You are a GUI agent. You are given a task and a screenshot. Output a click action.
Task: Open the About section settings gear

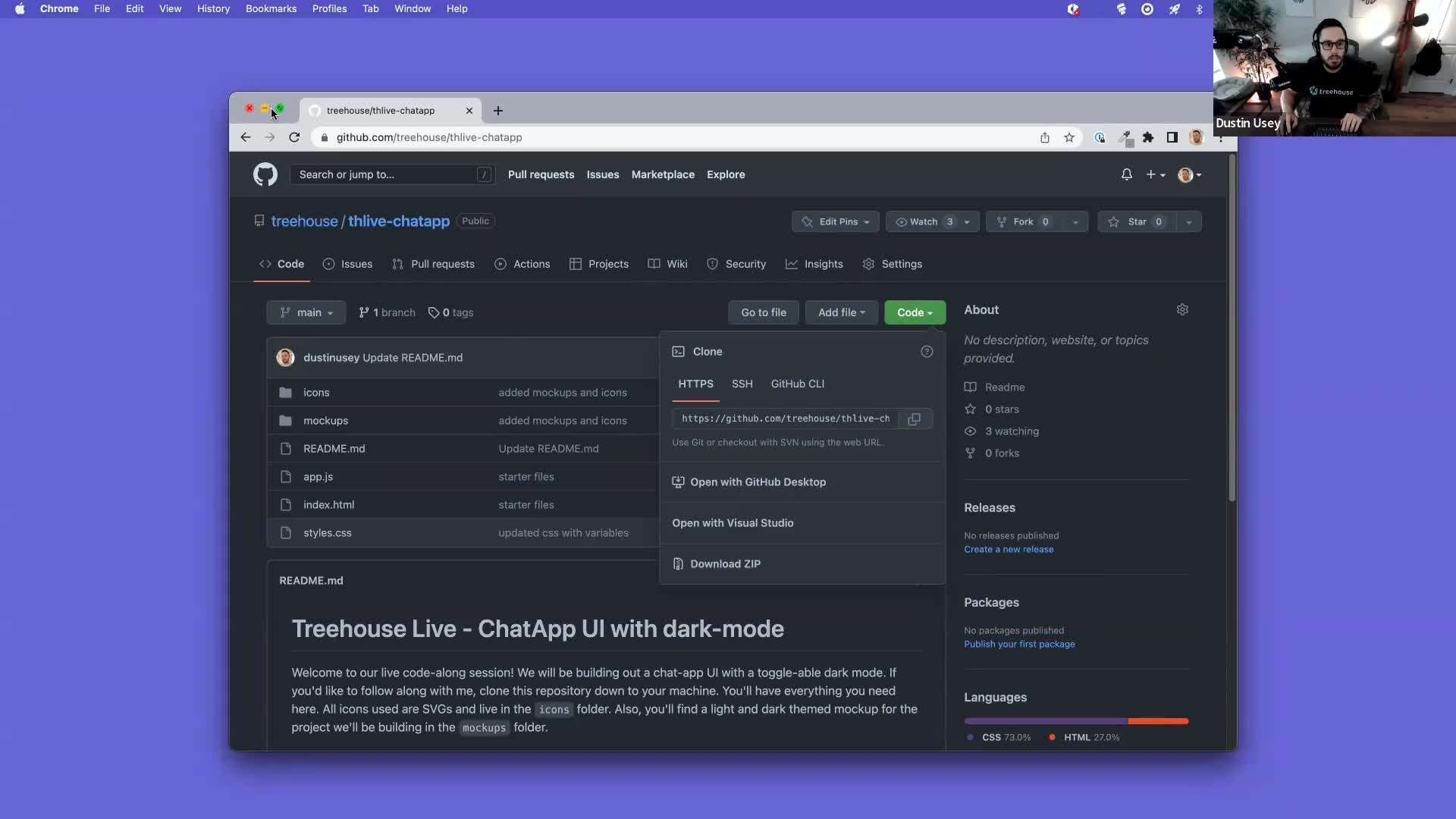(x=1182, y=309)
